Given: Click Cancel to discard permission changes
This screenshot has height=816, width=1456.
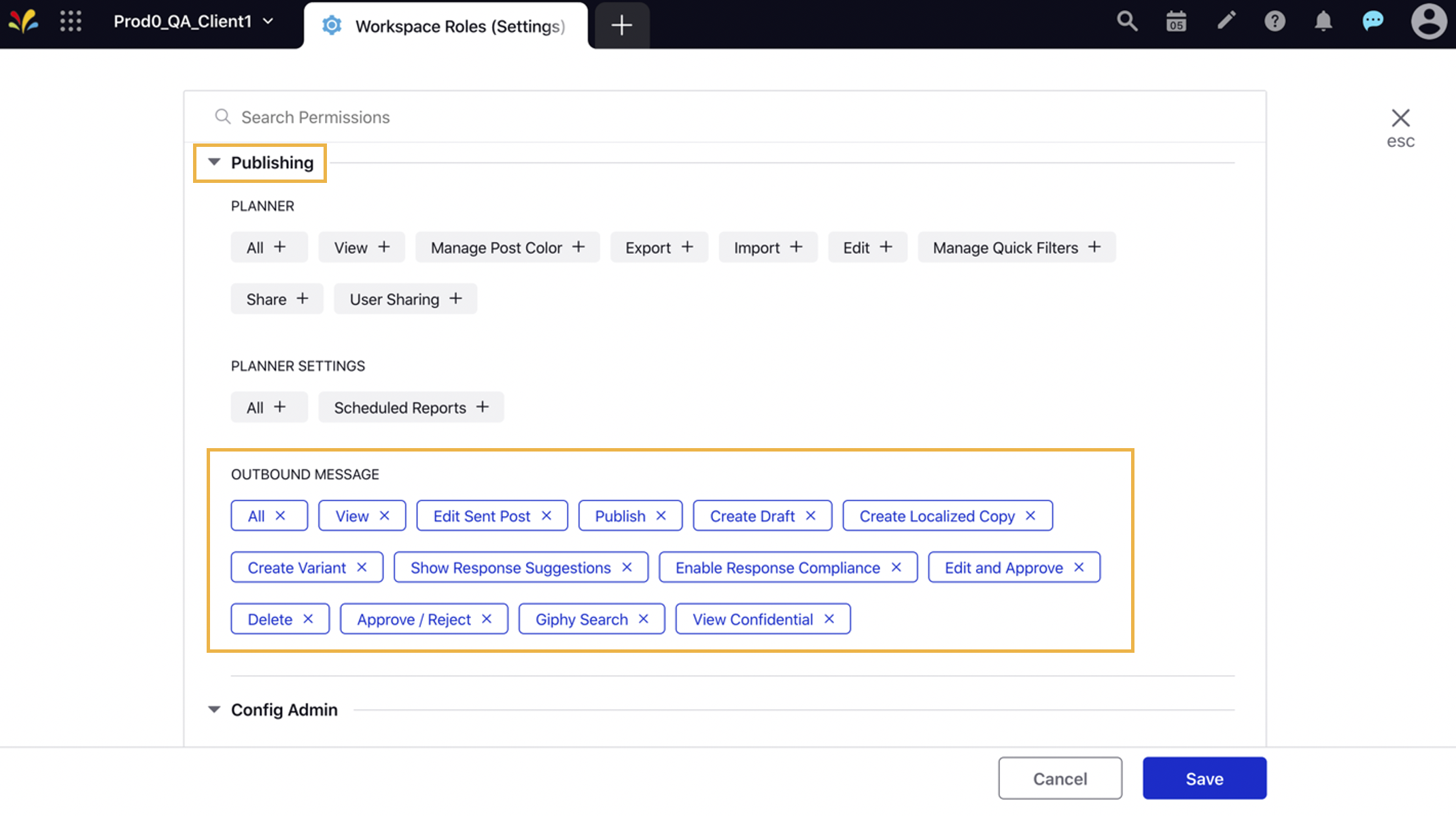Looking at the screenshot, I should pos(1060,778).
